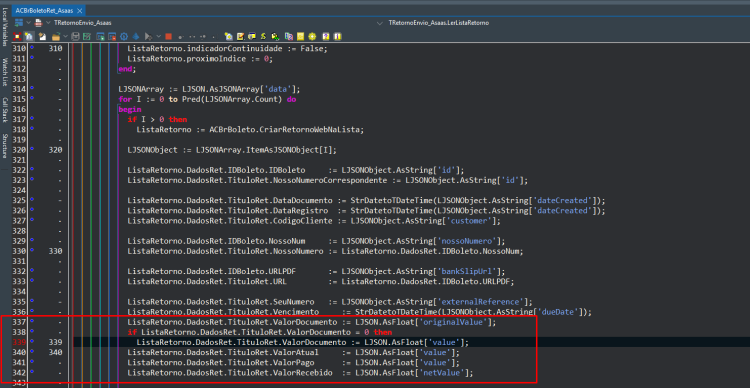Click the red Stop program square icon

(x=168, y=36)
